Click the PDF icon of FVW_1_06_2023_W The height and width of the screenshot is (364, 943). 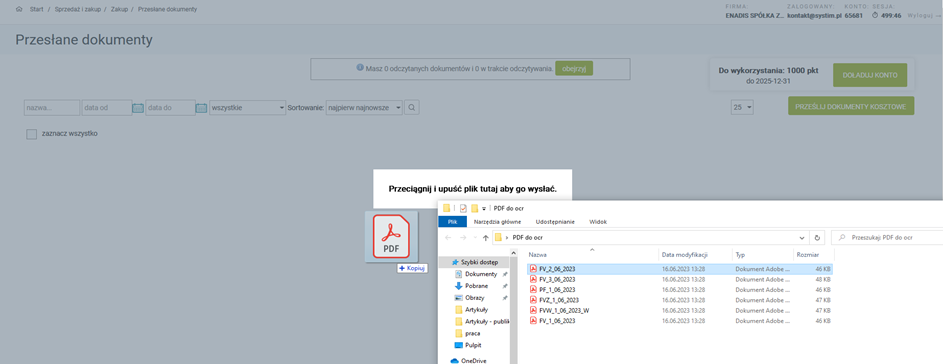point(533,310)
